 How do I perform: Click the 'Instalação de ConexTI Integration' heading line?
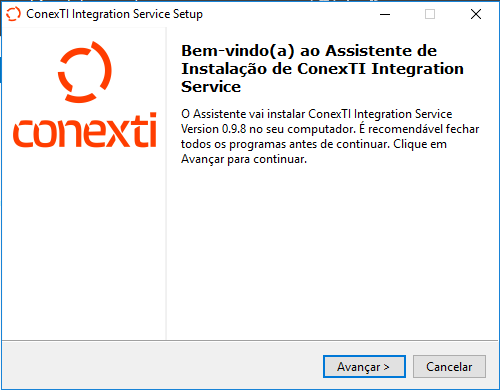322,69
